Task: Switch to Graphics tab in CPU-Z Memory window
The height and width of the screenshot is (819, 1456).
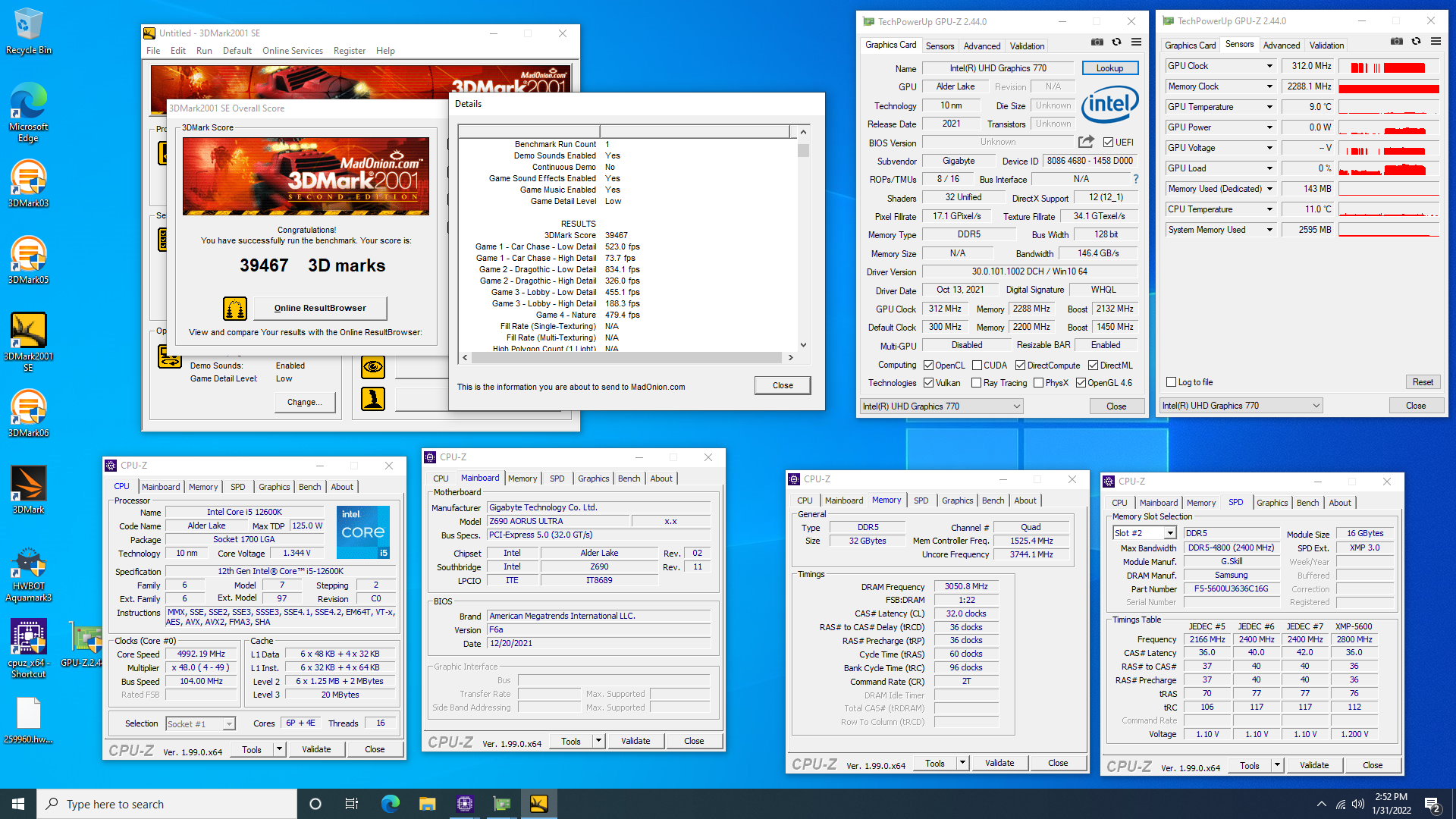Action: [x=957, y=500]
